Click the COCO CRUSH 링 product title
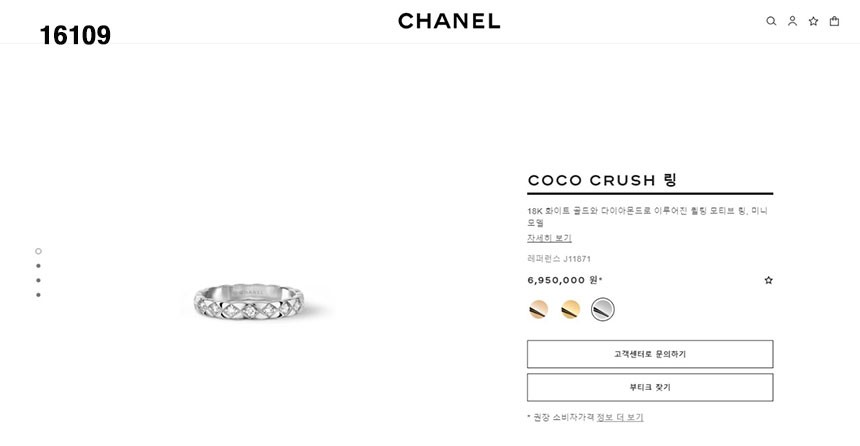This screenshot has width=860, height=446. [x=602, y=180]
